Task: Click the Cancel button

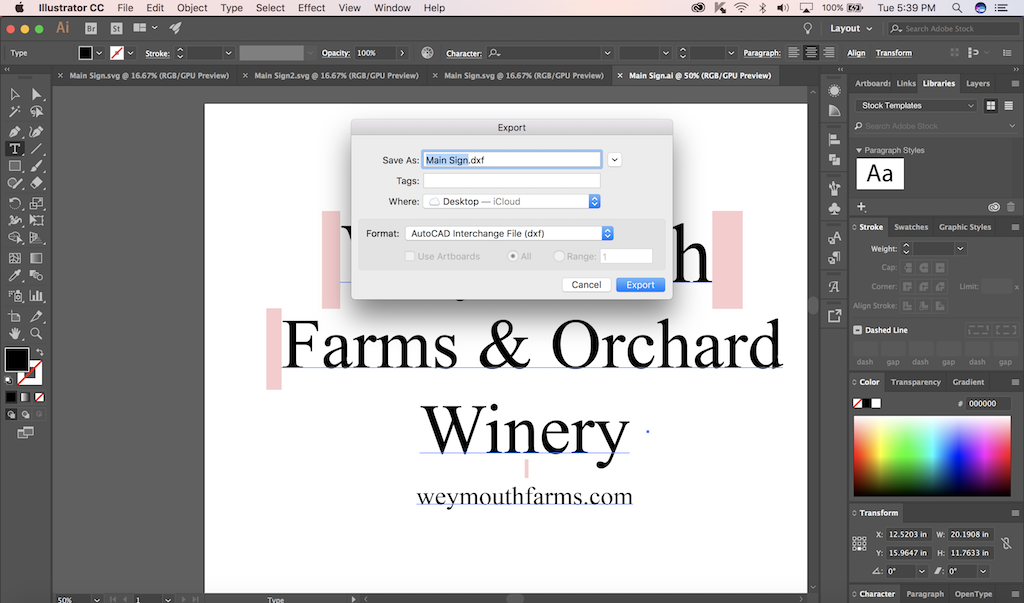Action: pyautogui.click(x=586, y=285)
